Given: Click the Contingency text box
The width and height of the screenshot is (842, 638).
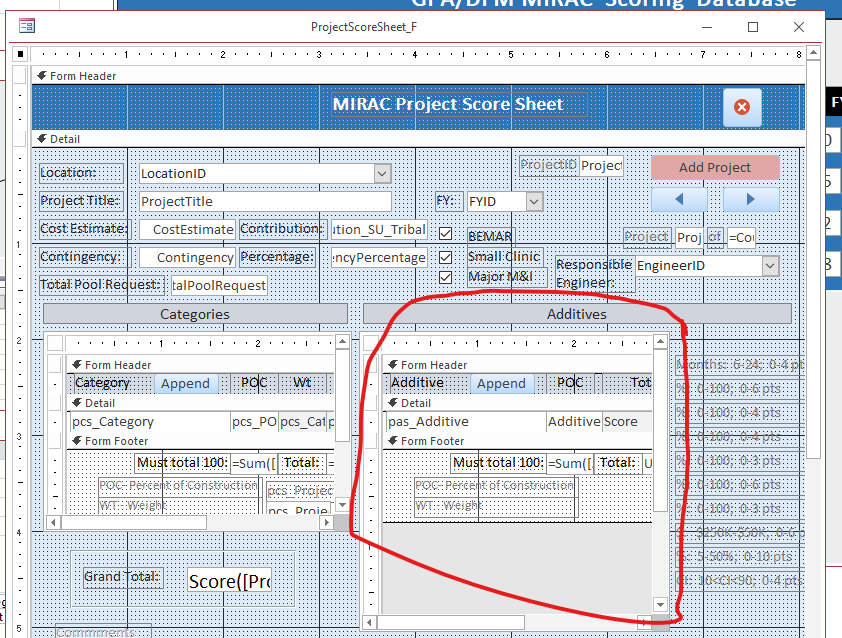Looking at the screenshot, I should 187,257.
